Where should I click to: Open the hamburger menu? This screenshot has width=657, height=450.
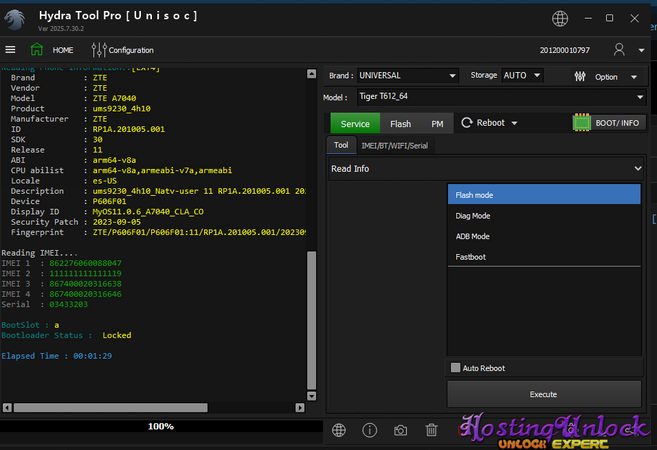(x=10, y=50)
